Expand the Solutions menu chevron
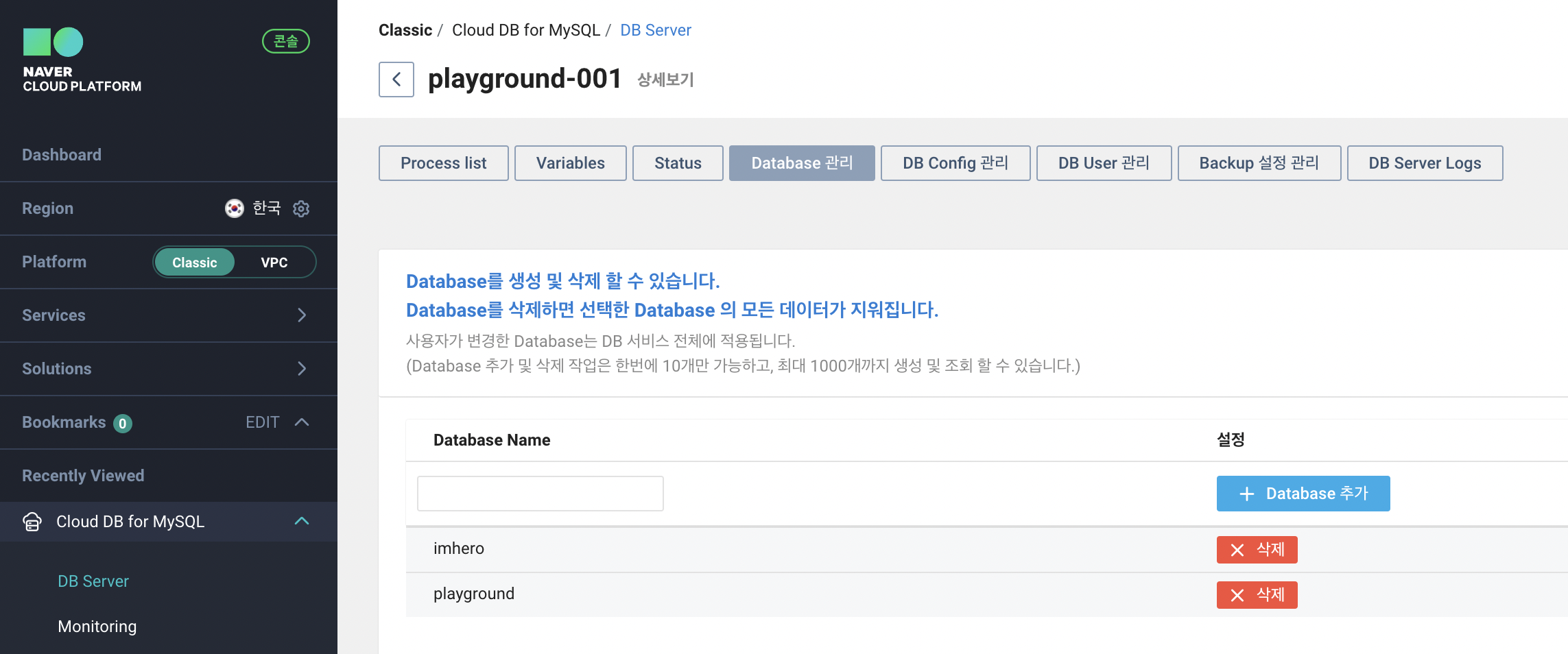Viewport: 1568px width, 654px height. 302,369
